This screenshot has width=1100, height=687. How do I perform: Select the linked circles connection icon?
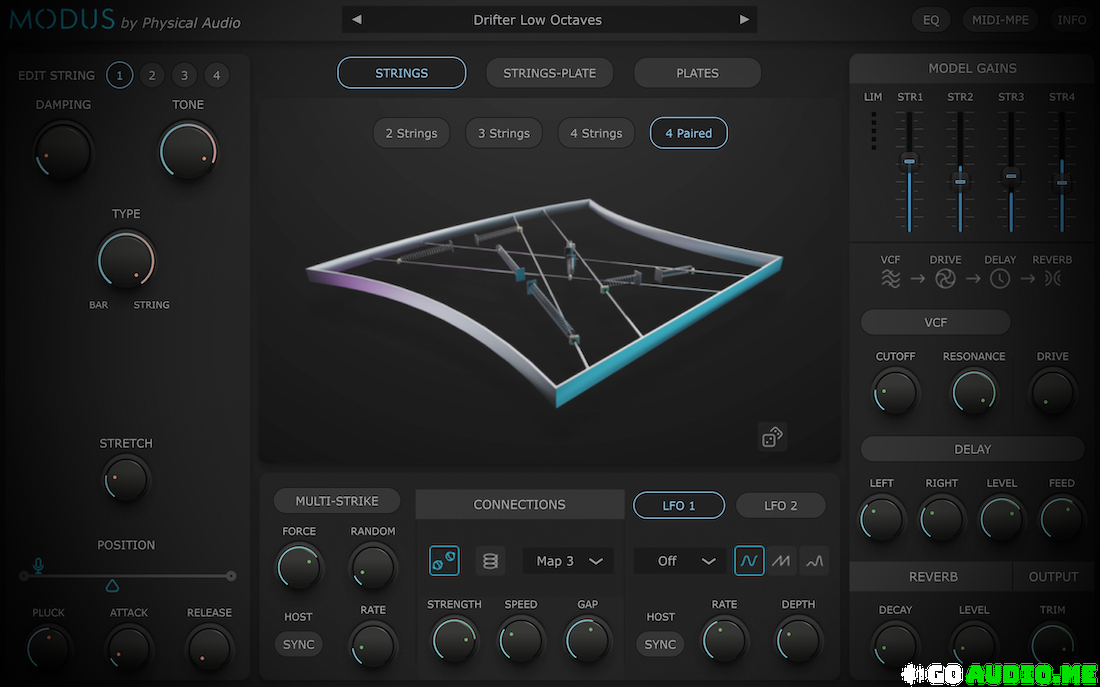click(444, 561)
